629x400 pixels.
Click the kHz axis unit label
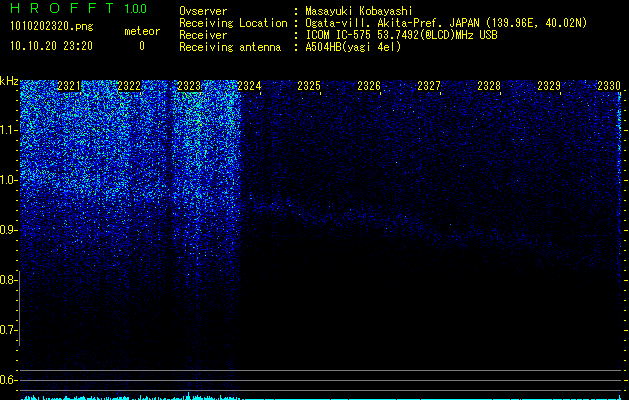9,81
